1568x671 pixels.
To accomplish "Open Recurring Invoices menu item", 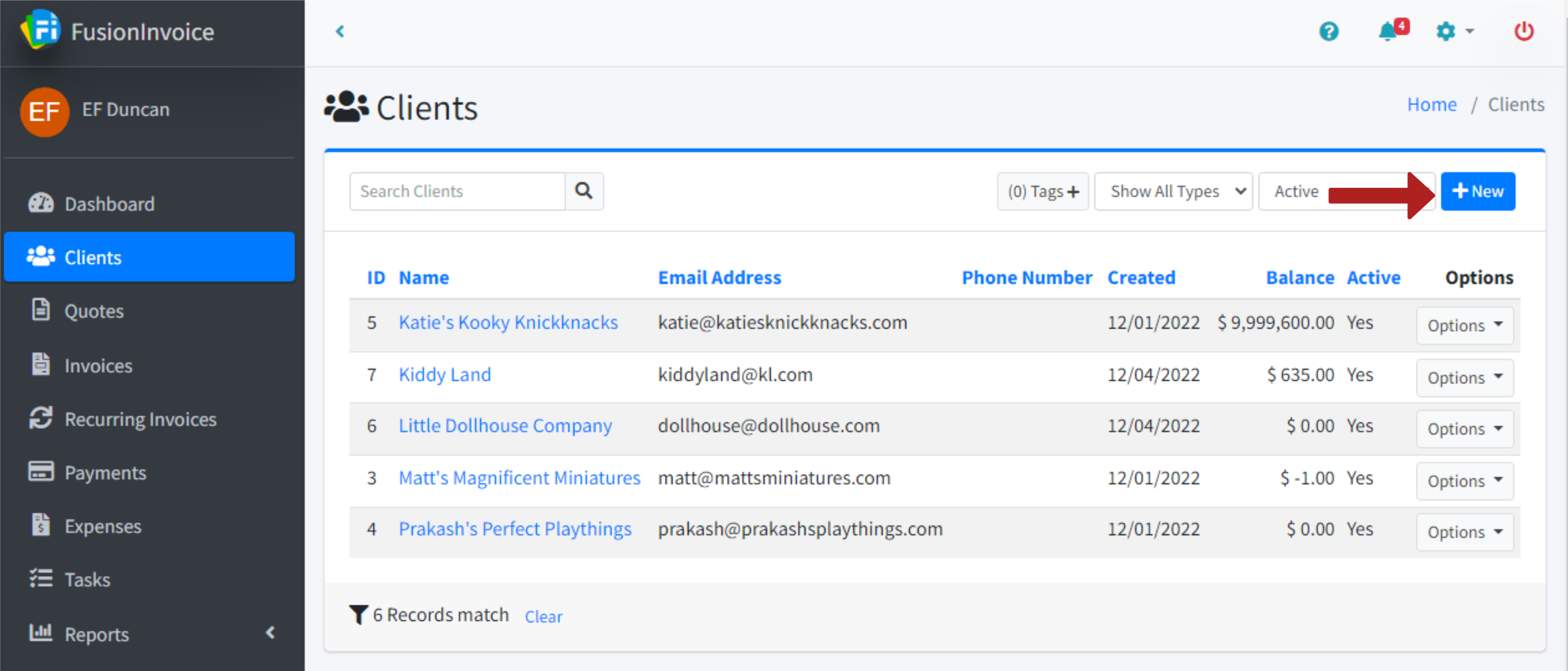I will tap(140, 419).
